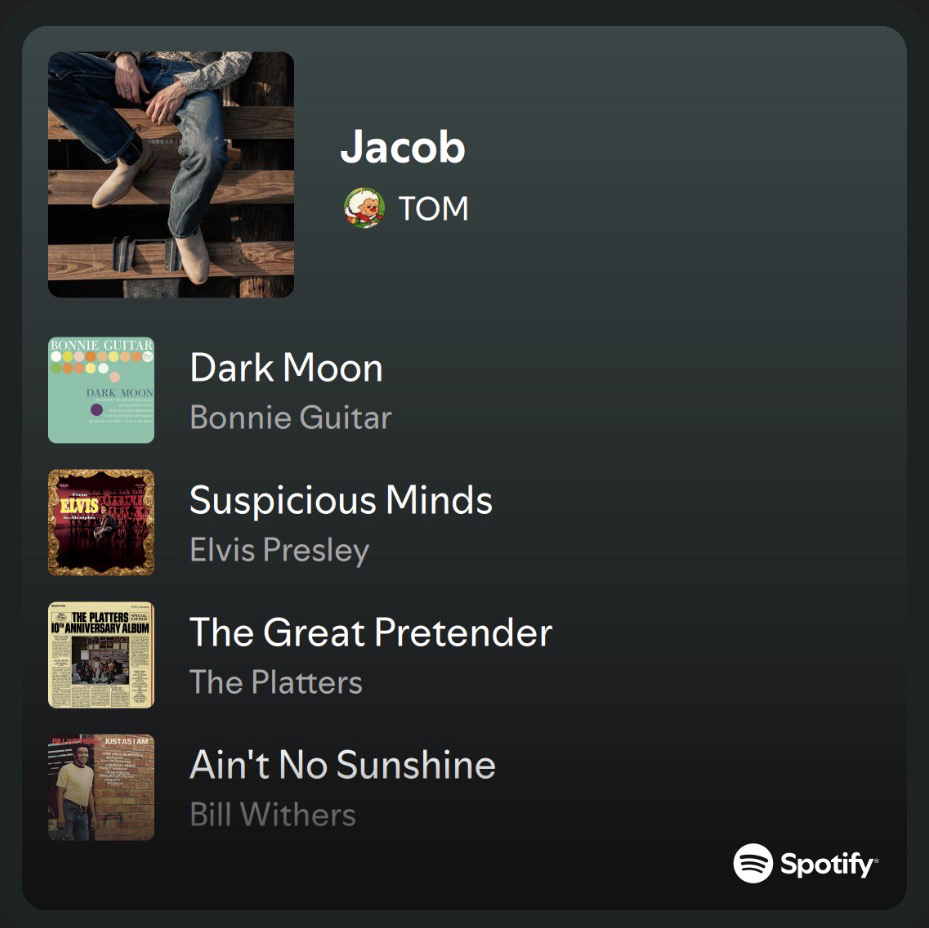Click The Platters 10th Anniversary album art
Screen dimensions: 929x928
pos(101,655)
